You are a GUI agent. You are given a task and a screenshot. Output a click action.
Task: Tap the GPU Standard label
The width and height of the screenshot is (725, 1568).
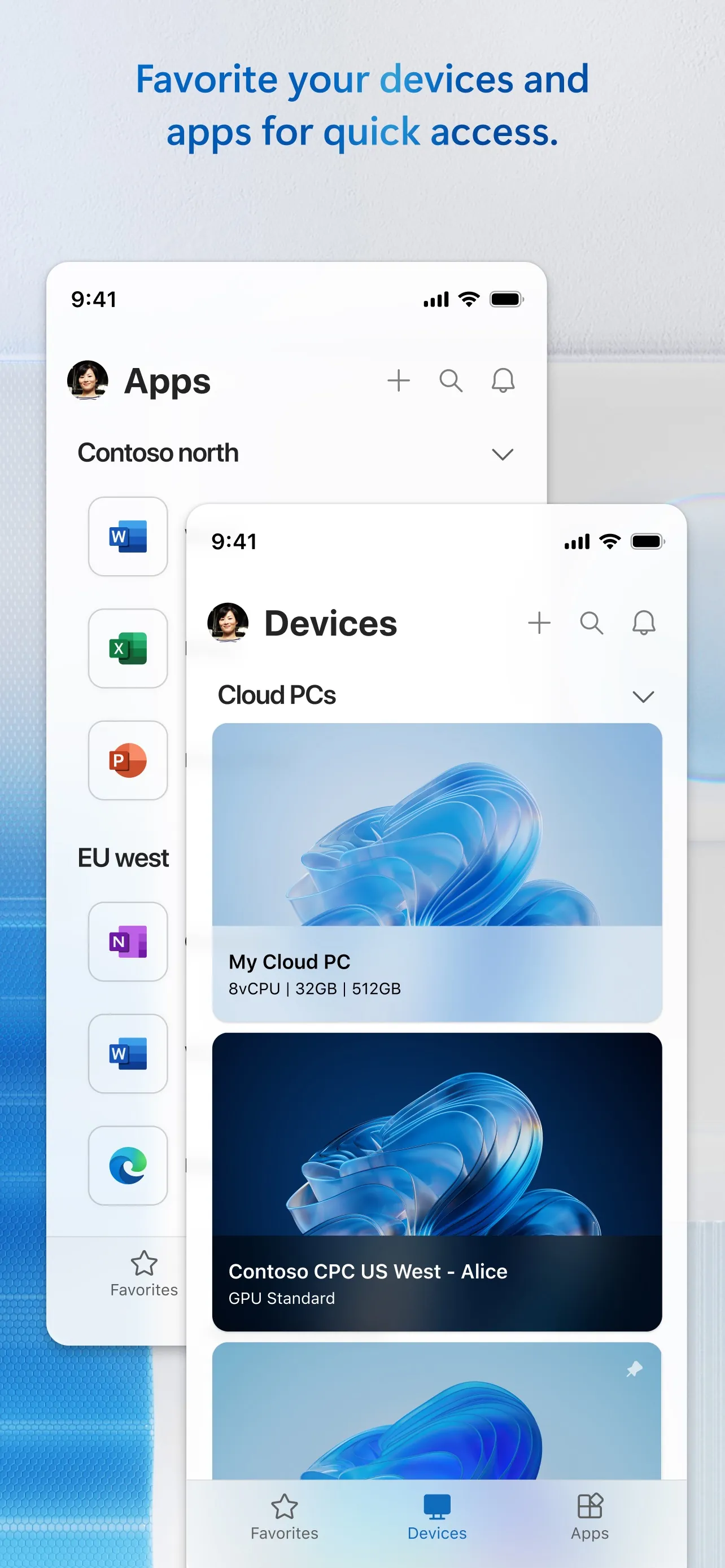coord(282,1298)
